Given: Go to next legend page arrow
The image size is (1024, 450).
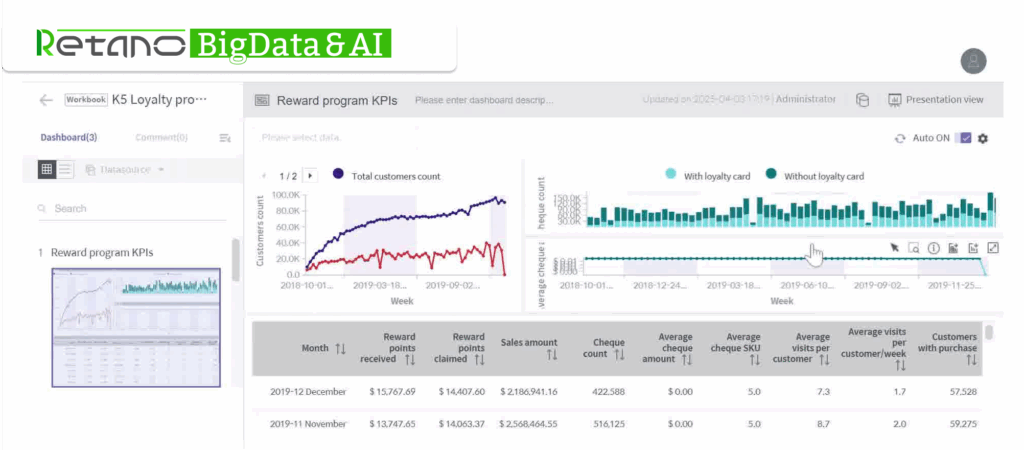Looking at the screenshot, I should tap(309, 176).
